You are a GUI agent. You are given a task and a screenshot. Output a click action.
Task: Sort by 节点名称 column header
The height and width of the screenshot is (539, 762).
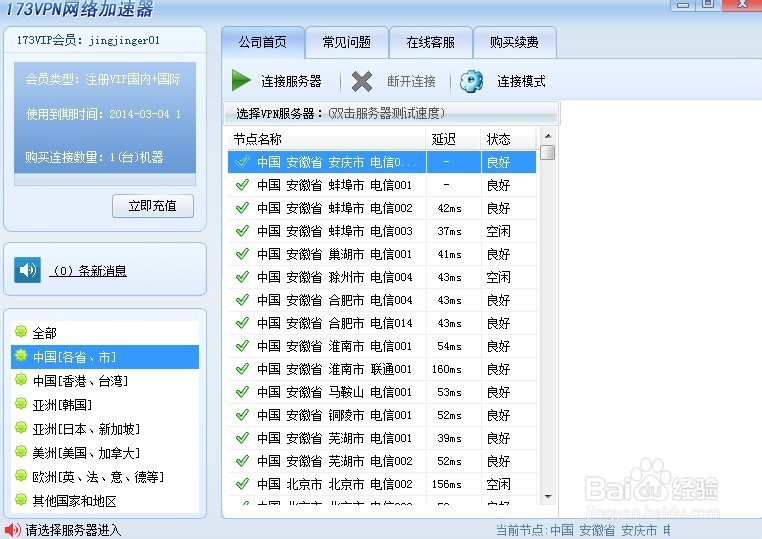[327, 139]
